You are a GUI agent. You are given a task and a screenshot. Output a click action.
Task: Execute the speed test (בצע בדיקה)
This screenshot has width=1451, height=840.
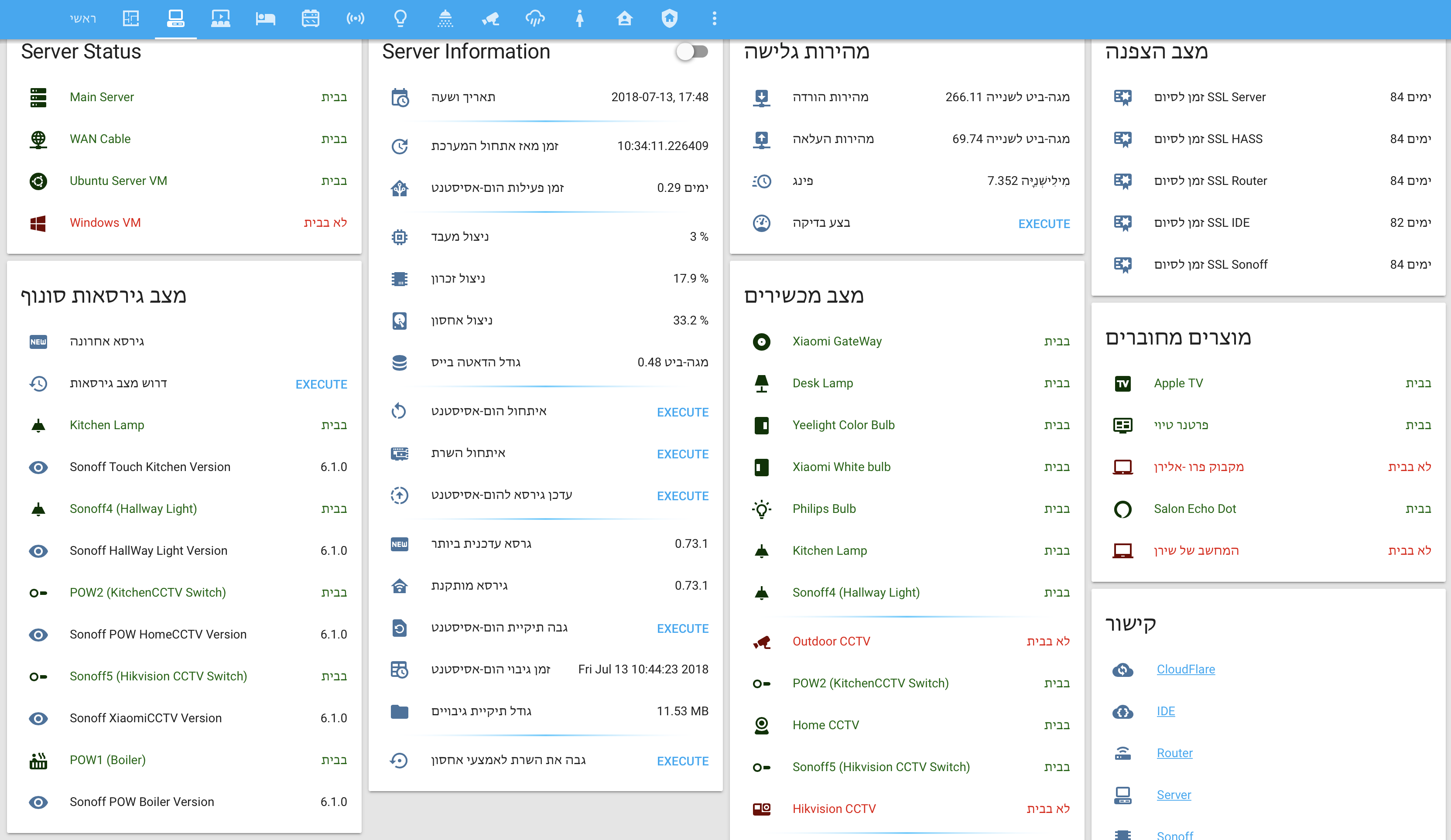click(1044, 223)
